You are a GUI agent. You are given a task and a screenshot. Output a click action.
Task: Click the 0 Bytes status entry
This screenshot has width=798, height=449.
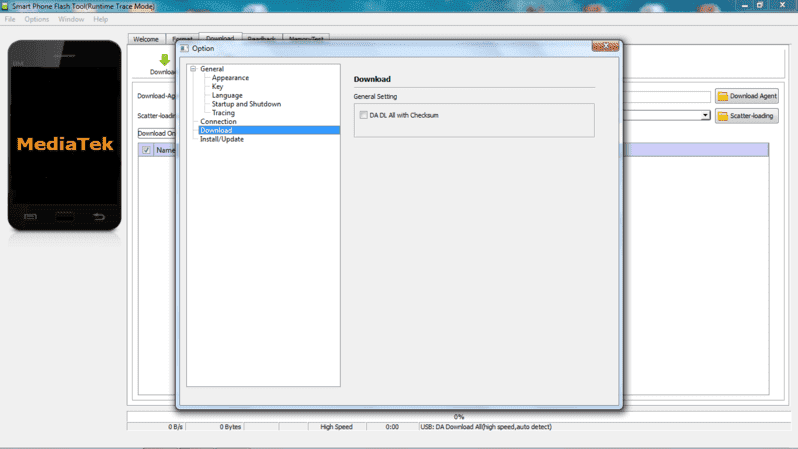230,427
